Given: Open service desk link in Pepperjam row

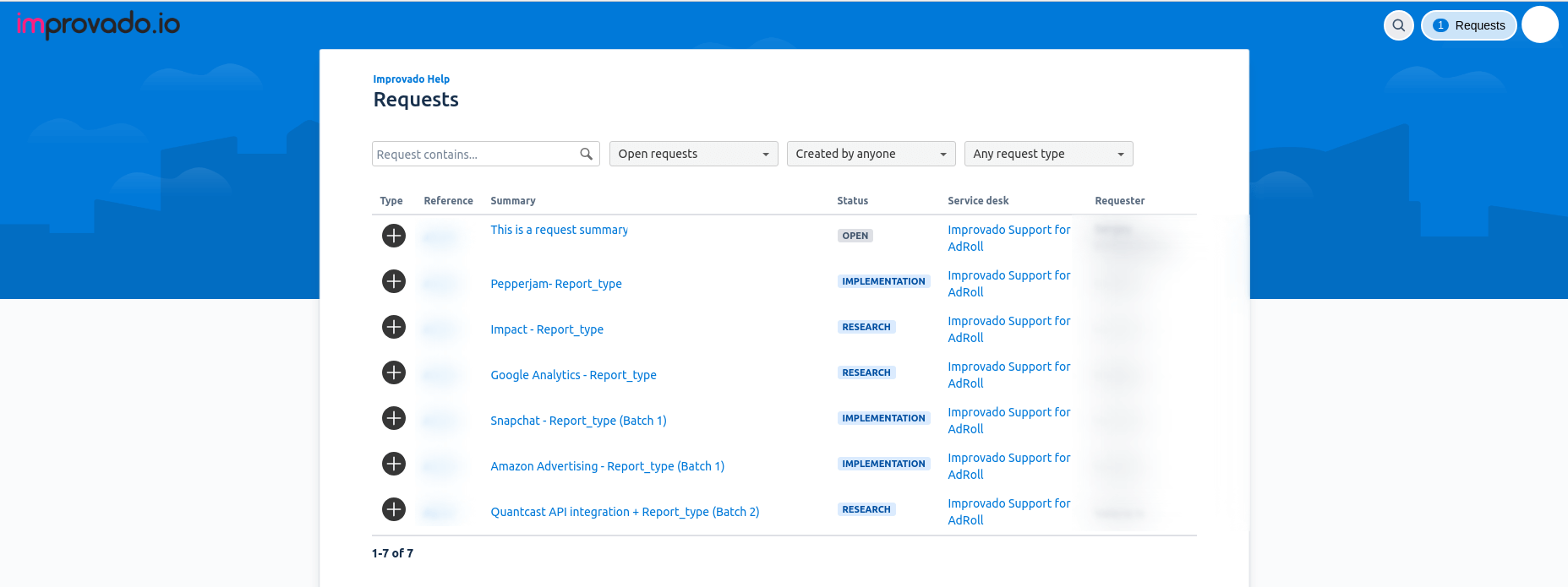Looking at the screenshot, I should pyautogui.click(x=1008, y=284).
